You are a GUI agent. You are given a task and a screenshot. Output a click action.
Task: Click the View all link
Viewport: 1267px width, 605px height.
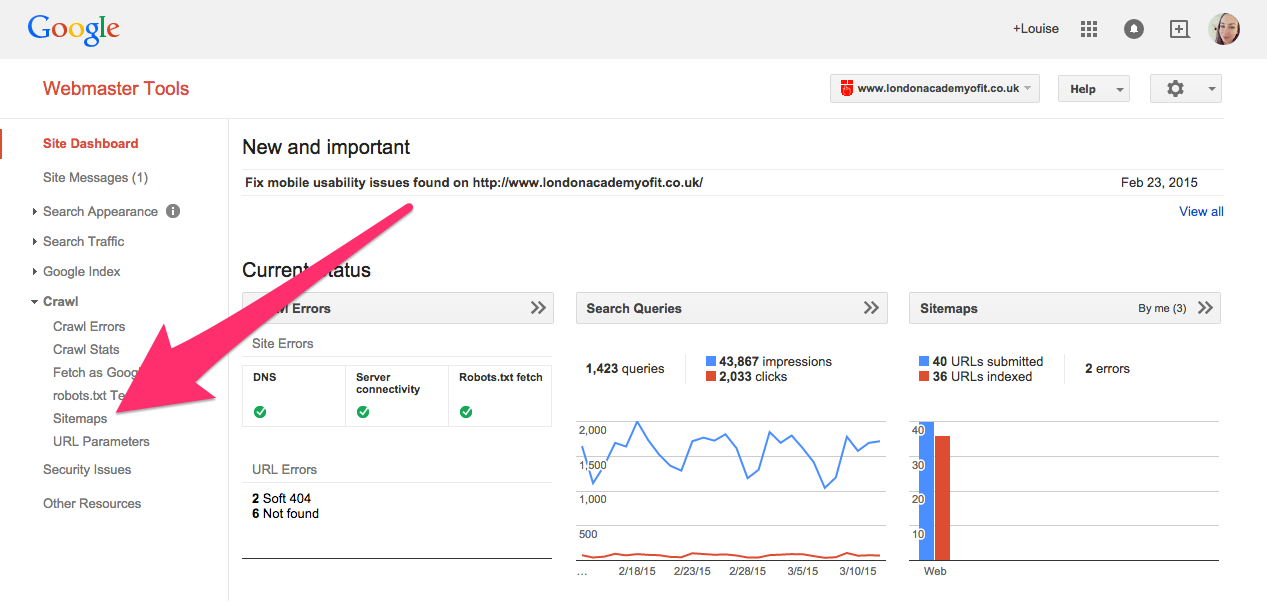coord(1200,211)
